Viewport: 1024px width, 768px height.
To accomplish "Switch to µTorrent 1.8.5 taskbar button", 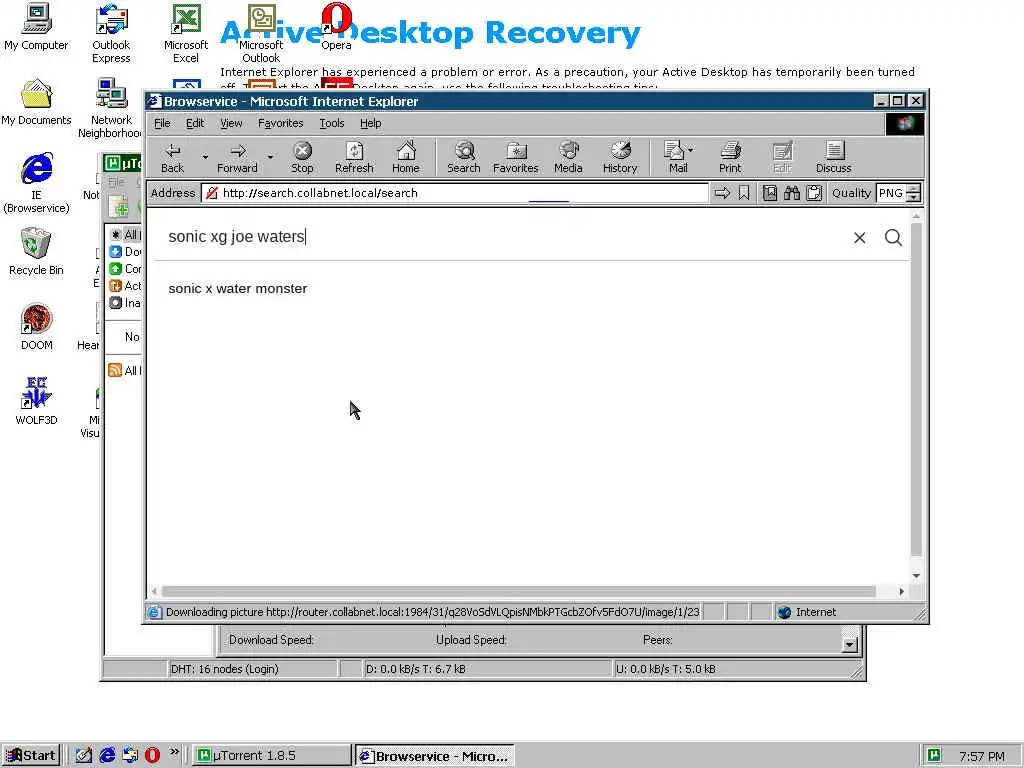I will click(272, 756).
